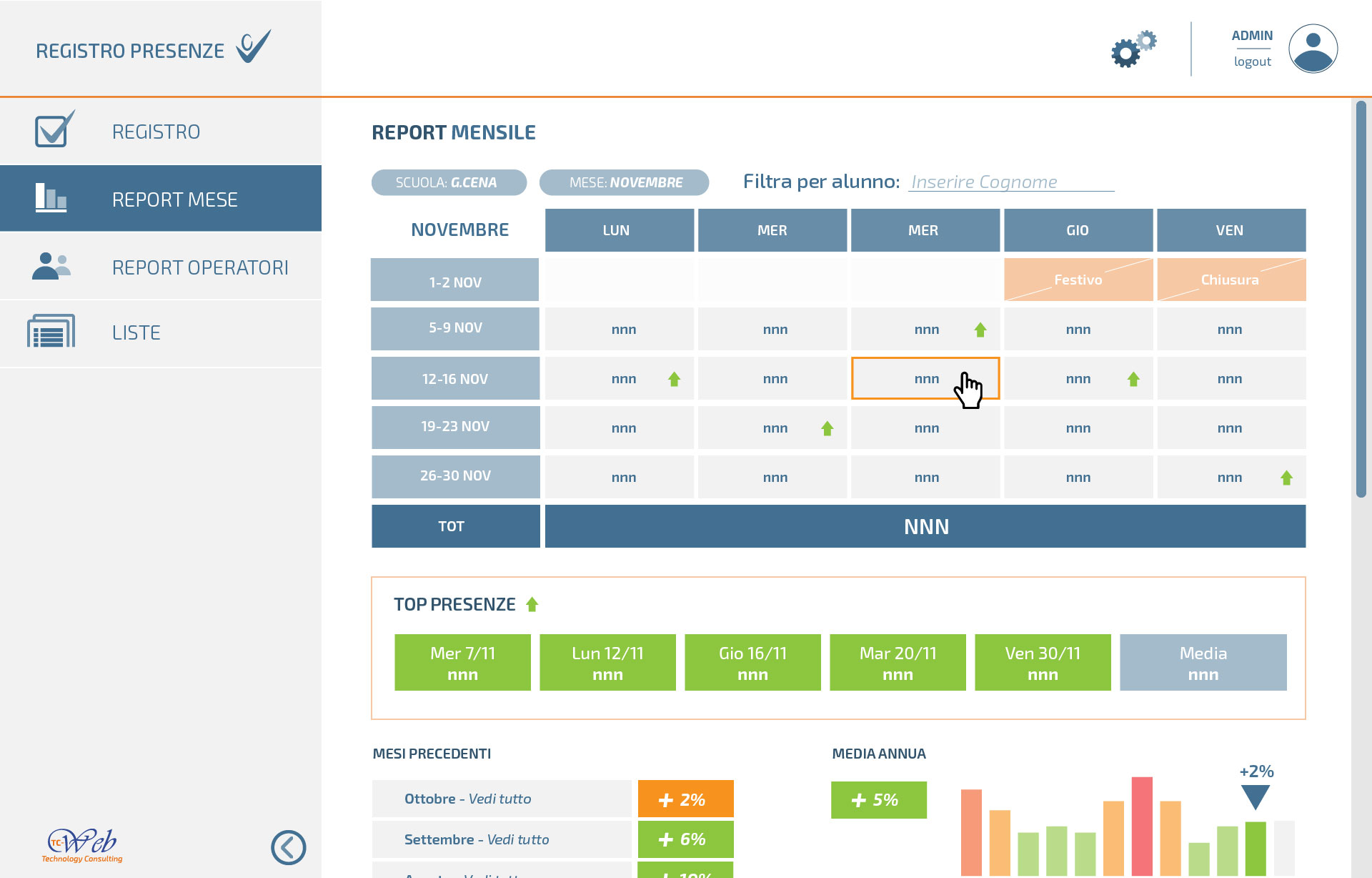1372x878 pixels.
Task: Click the orange + 2% badge for Ottobre
Action: tap(685, 799)
